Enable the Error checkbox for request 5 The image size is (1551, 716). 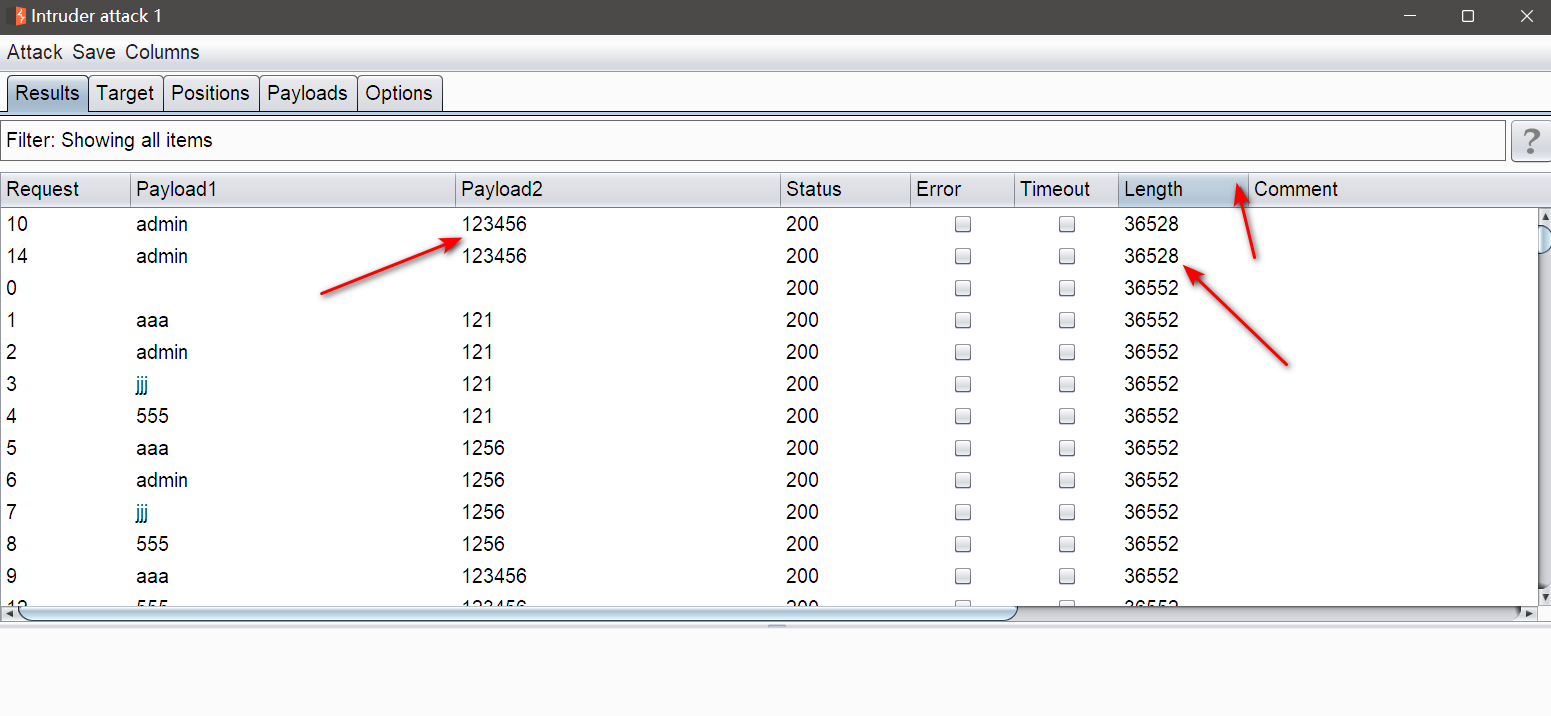point(962,449)
